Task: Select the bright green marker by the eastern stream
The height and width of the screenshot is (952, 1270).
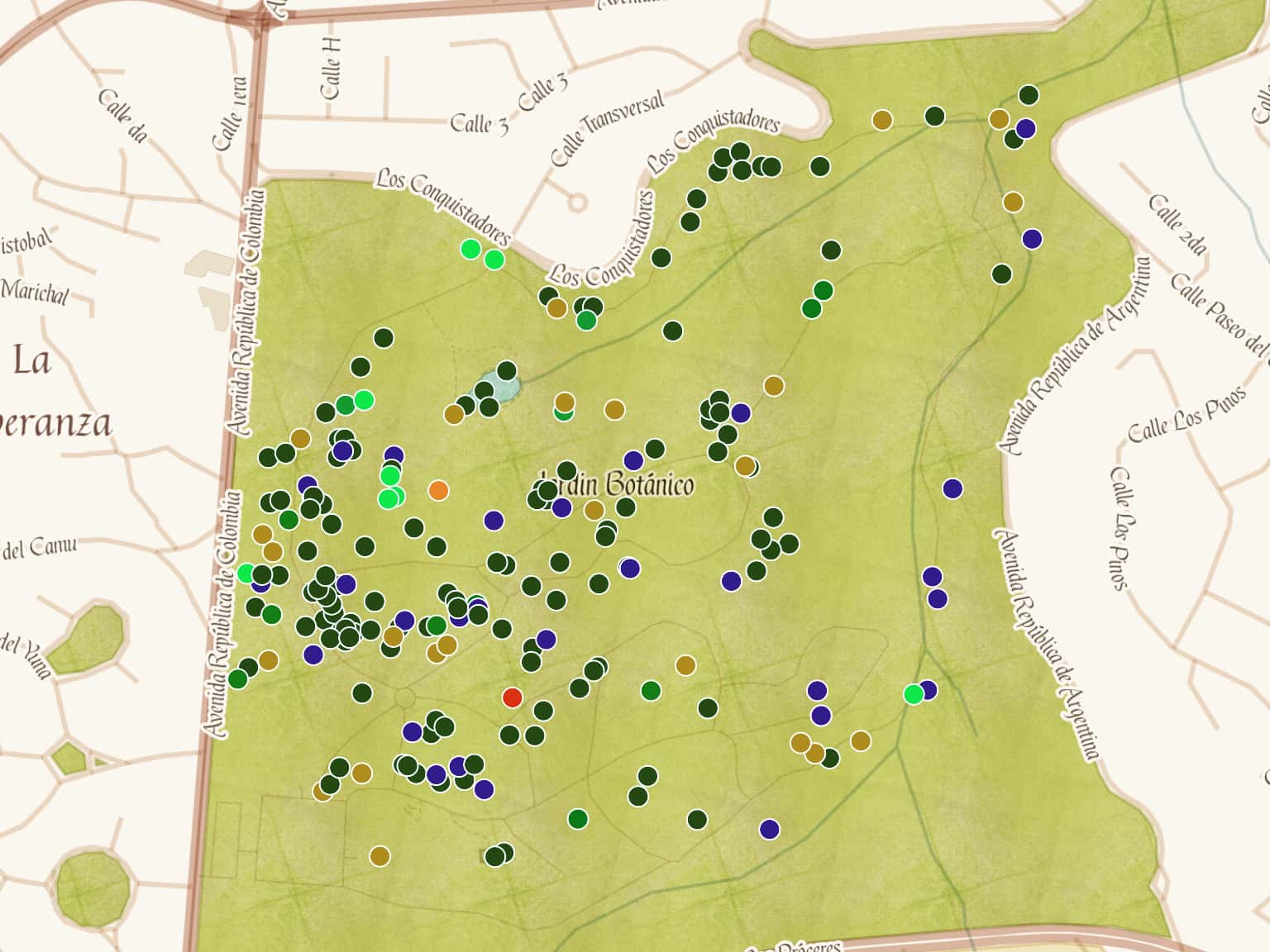Action: point(914,694)
